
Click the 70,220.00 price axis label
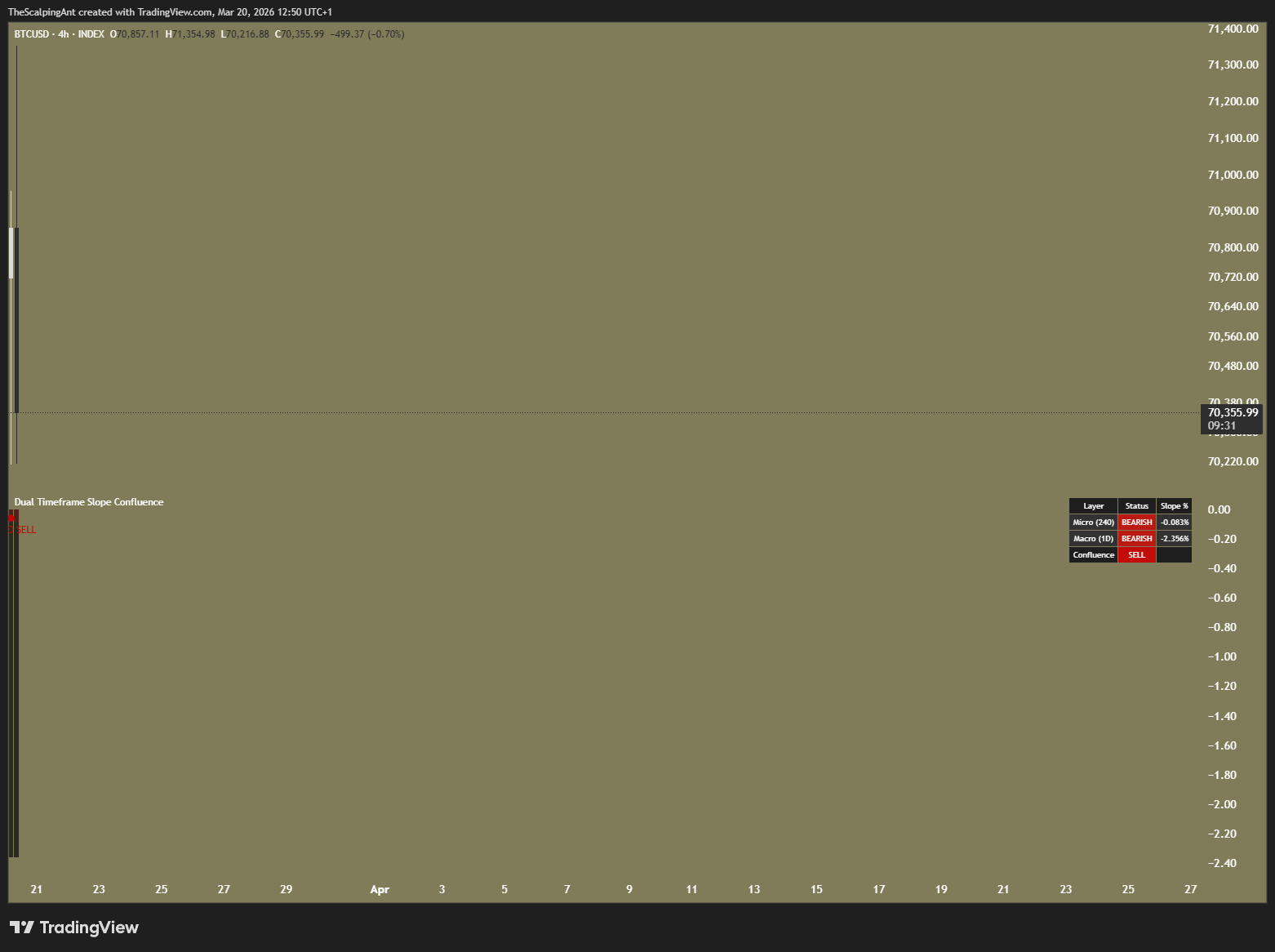[x=1233, y=461]
